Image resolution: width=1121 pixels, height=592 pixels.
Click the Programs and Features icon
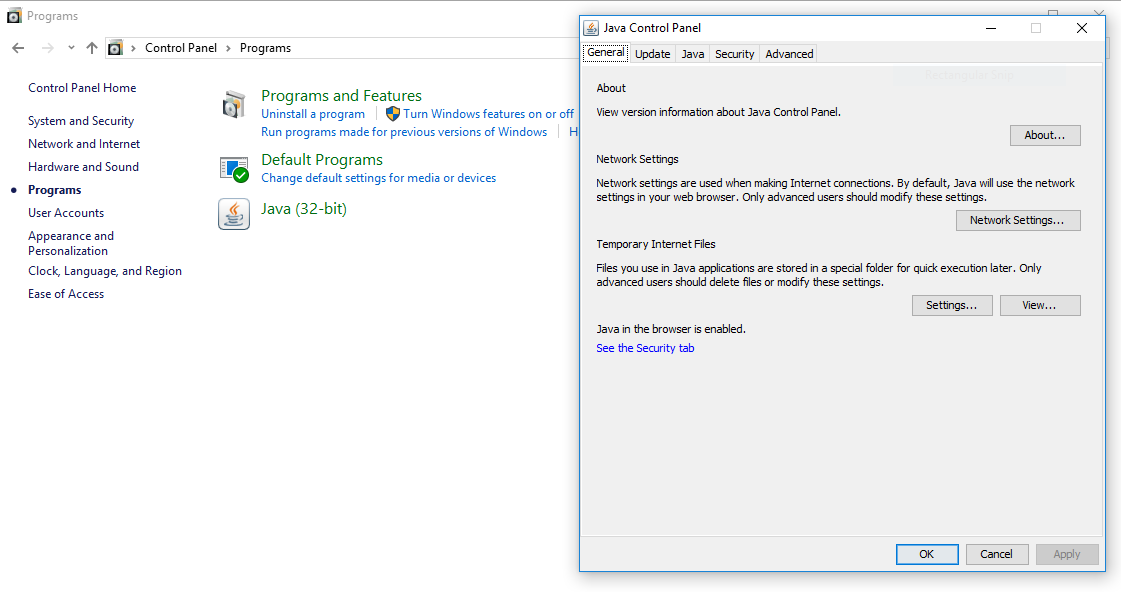coord(234,104)
